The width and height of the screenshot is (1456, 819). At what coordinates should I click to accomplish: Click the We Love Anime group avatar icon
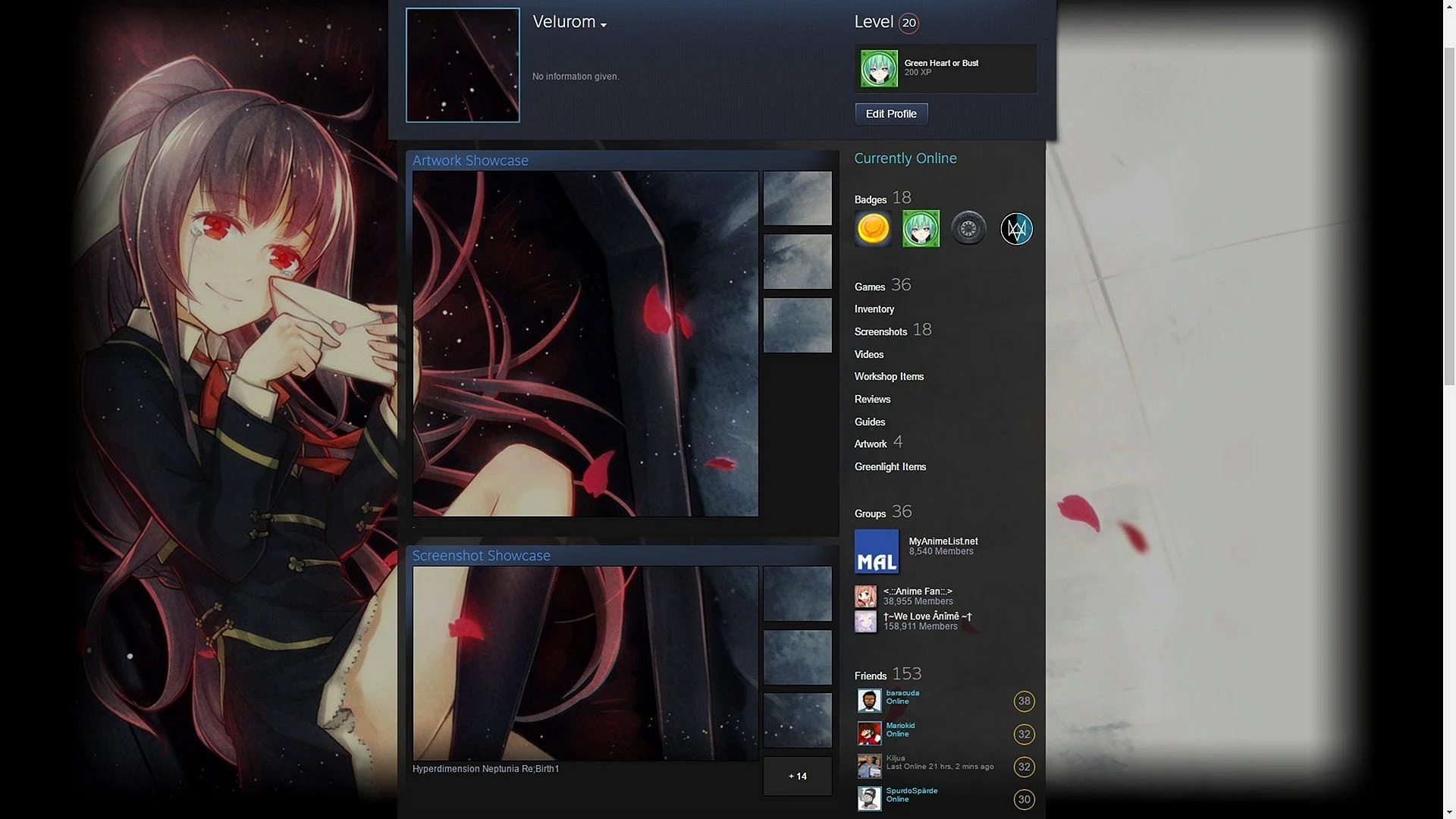pyautogui.click(x=866, y=622)
